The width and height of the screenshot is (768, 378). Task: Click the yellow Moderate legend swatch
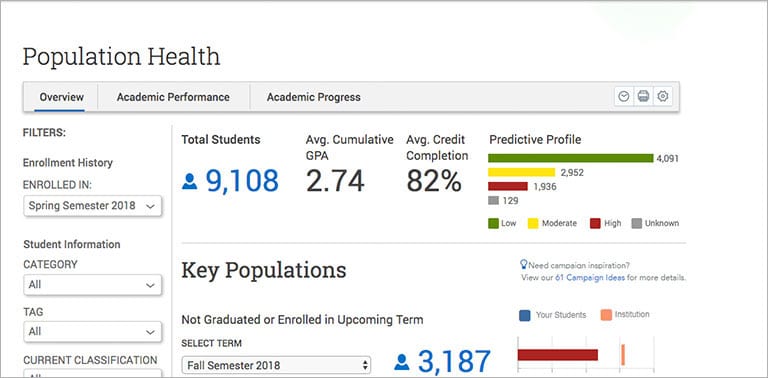[533, 223]
